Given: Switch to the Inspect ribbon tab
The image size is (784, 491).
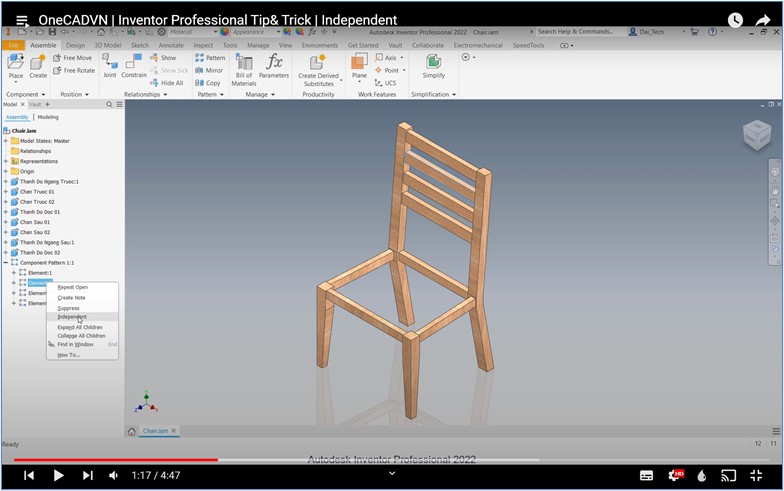Looking at the screenshot, I should [x=203, y=45].
